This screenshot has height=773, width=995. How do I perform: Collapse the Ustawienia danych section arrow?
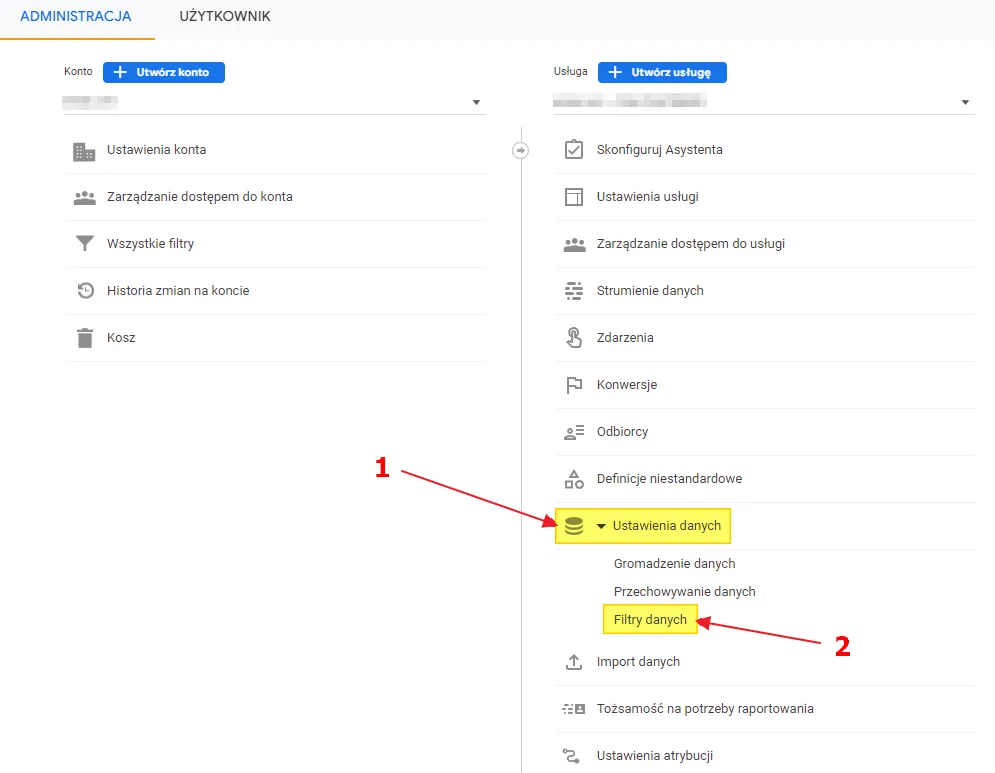pyautogui.click(x=601, y=526)
